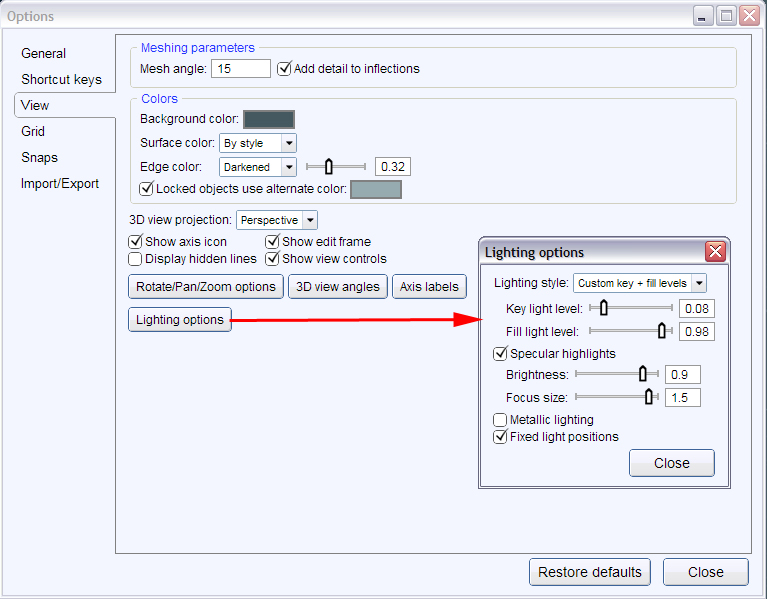
Task: Open Import/Export settings tab
Action: [60, 183]
